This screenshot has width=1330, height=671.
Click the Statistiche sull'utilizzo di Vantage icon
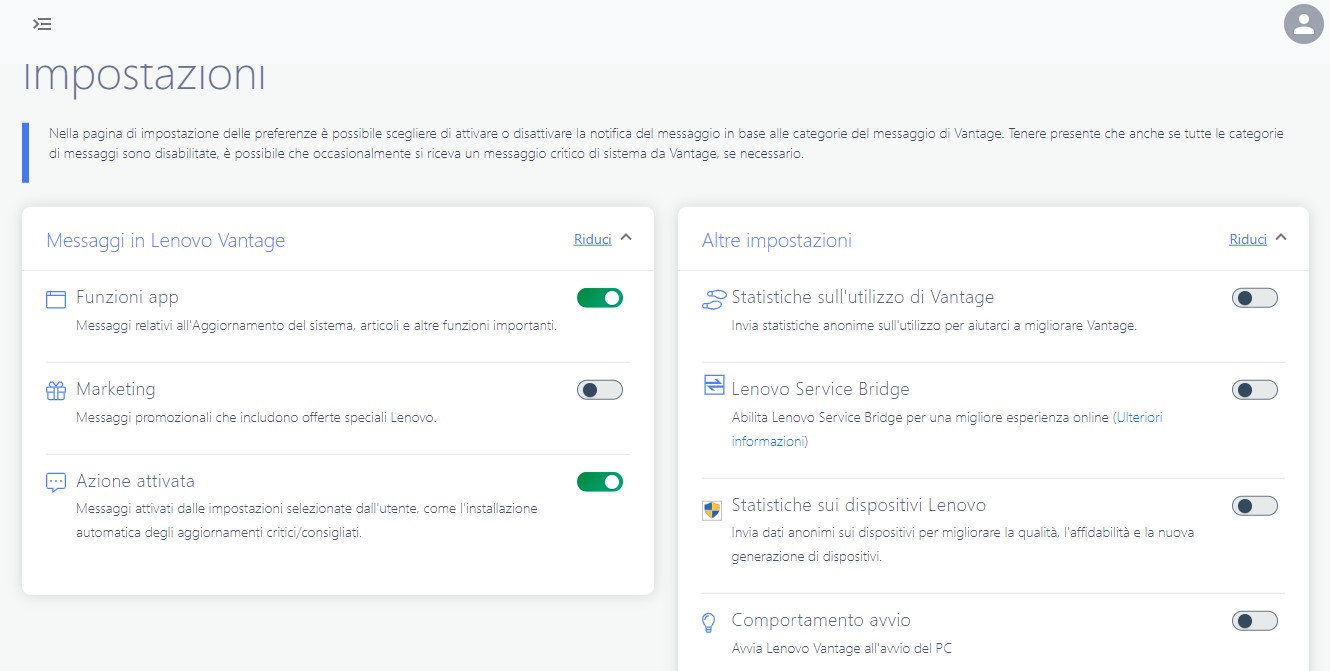coord(713,298)
